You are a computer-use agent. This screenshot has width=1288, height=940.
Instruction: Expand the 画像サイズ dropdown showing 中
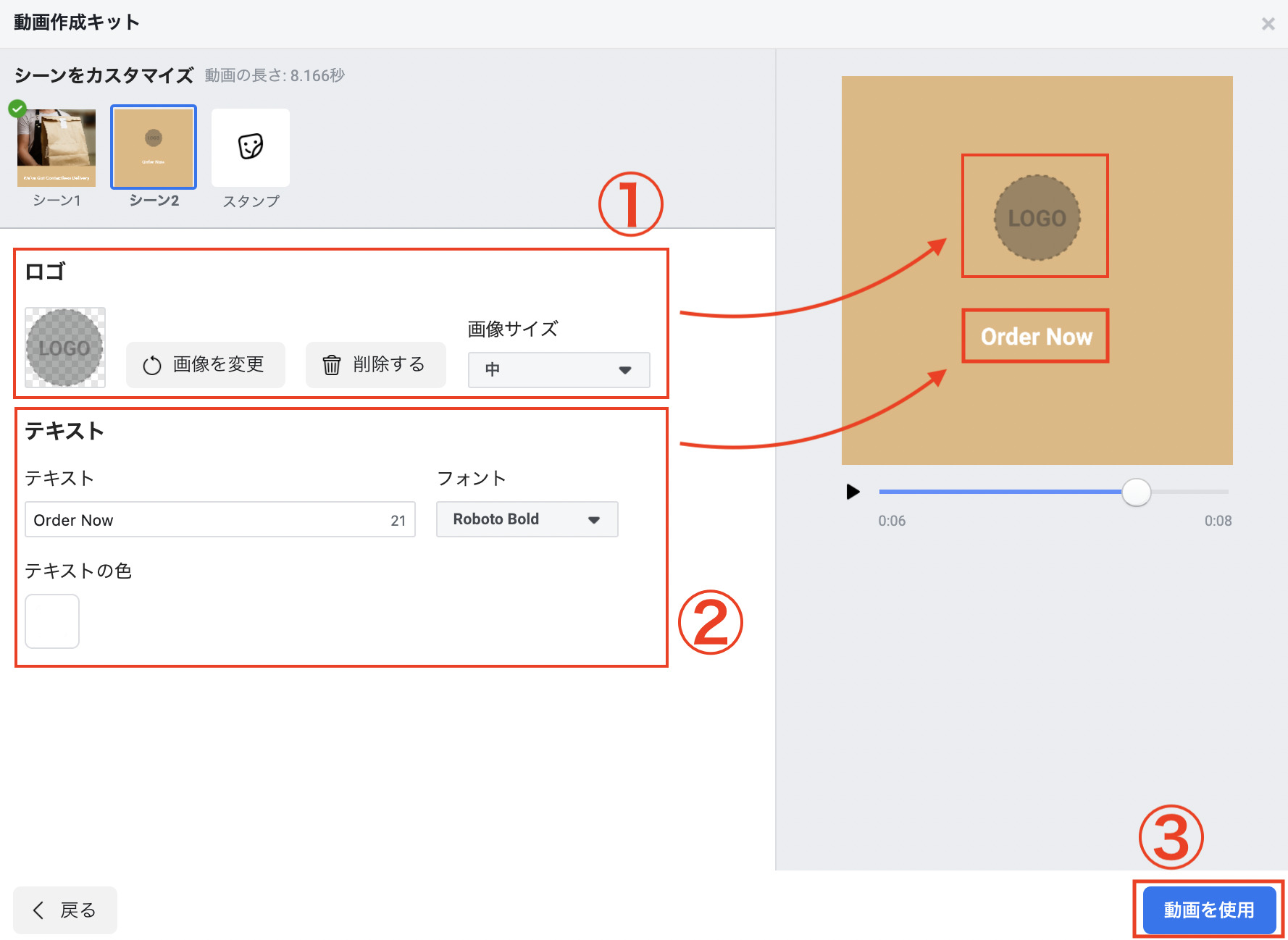[x=559, y=370]
